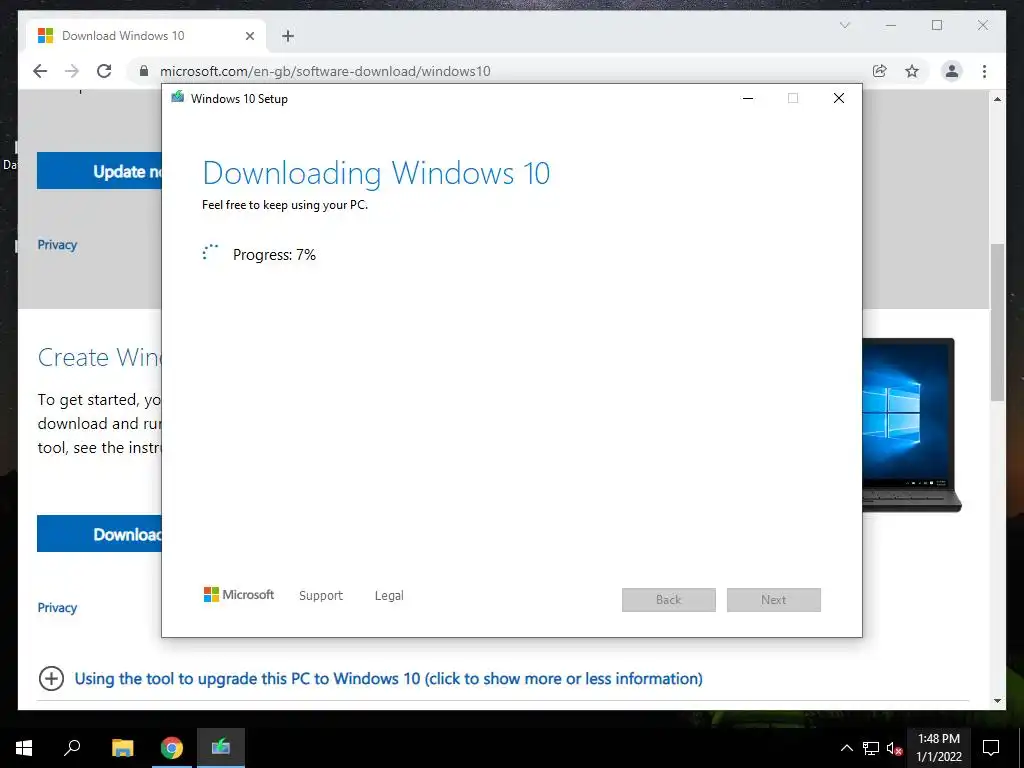Open a new Chrome tab

coord(288,36)
